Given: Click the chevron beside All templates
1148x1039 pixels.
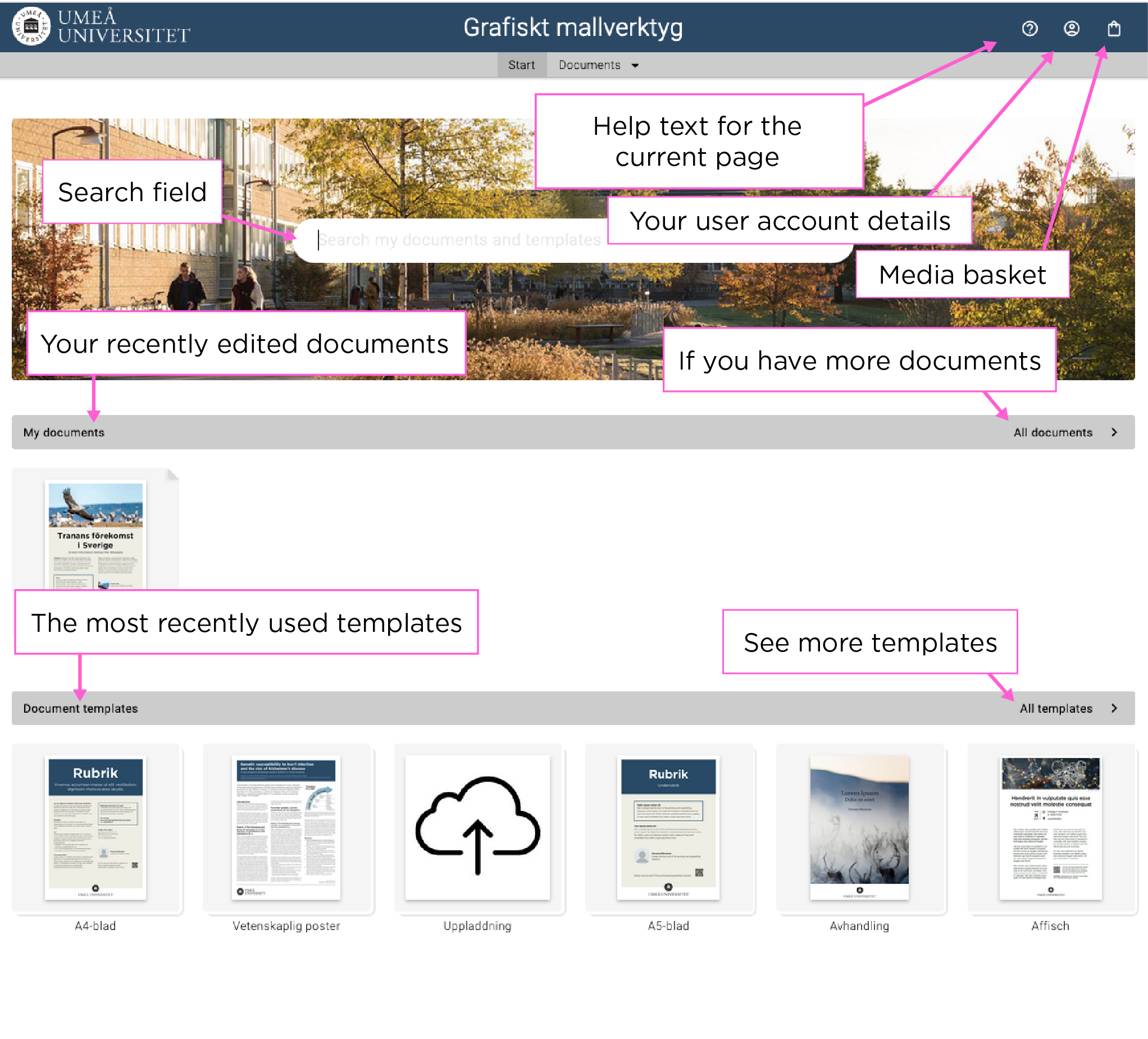Looking at the screenshot, I should (x=1114, y=708).
